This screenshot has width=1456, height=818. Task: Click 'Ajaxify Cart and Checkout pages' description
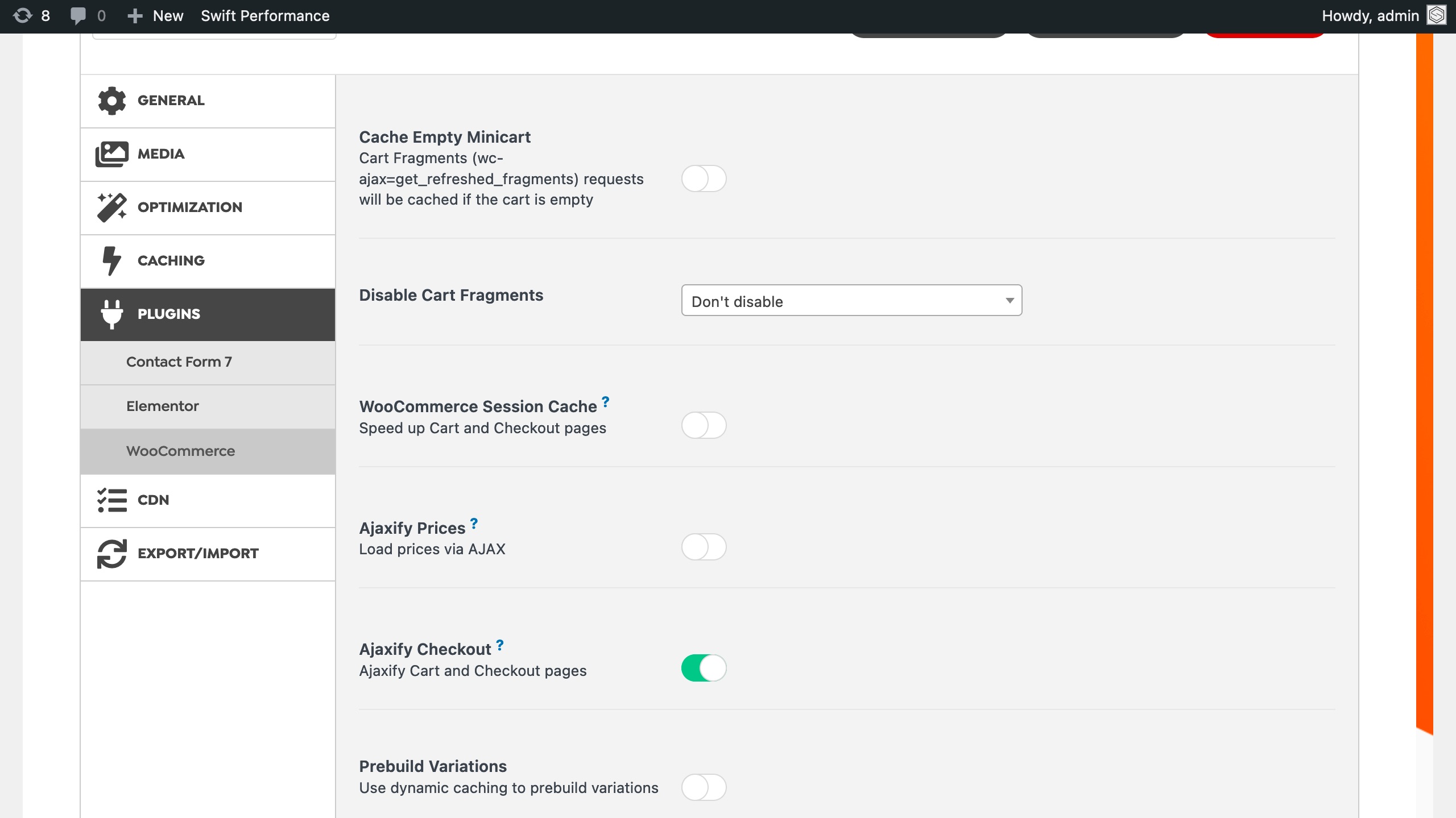[x=473, y=671]
